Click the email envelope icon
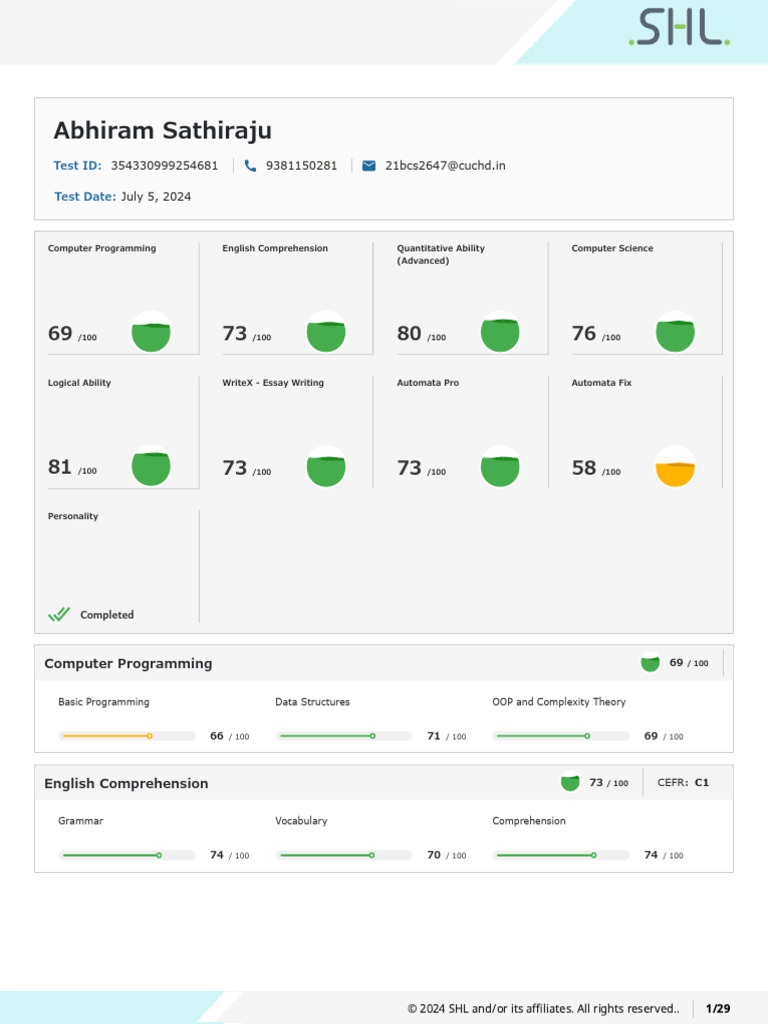This screenshot has width=768, height=1024. (x=369, y=166)
